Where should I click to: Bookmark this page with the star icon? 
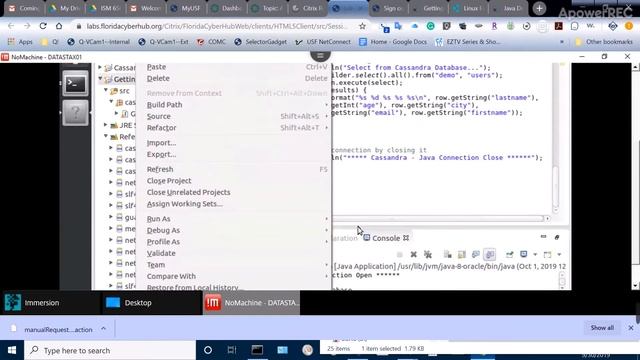coord(362,26)
